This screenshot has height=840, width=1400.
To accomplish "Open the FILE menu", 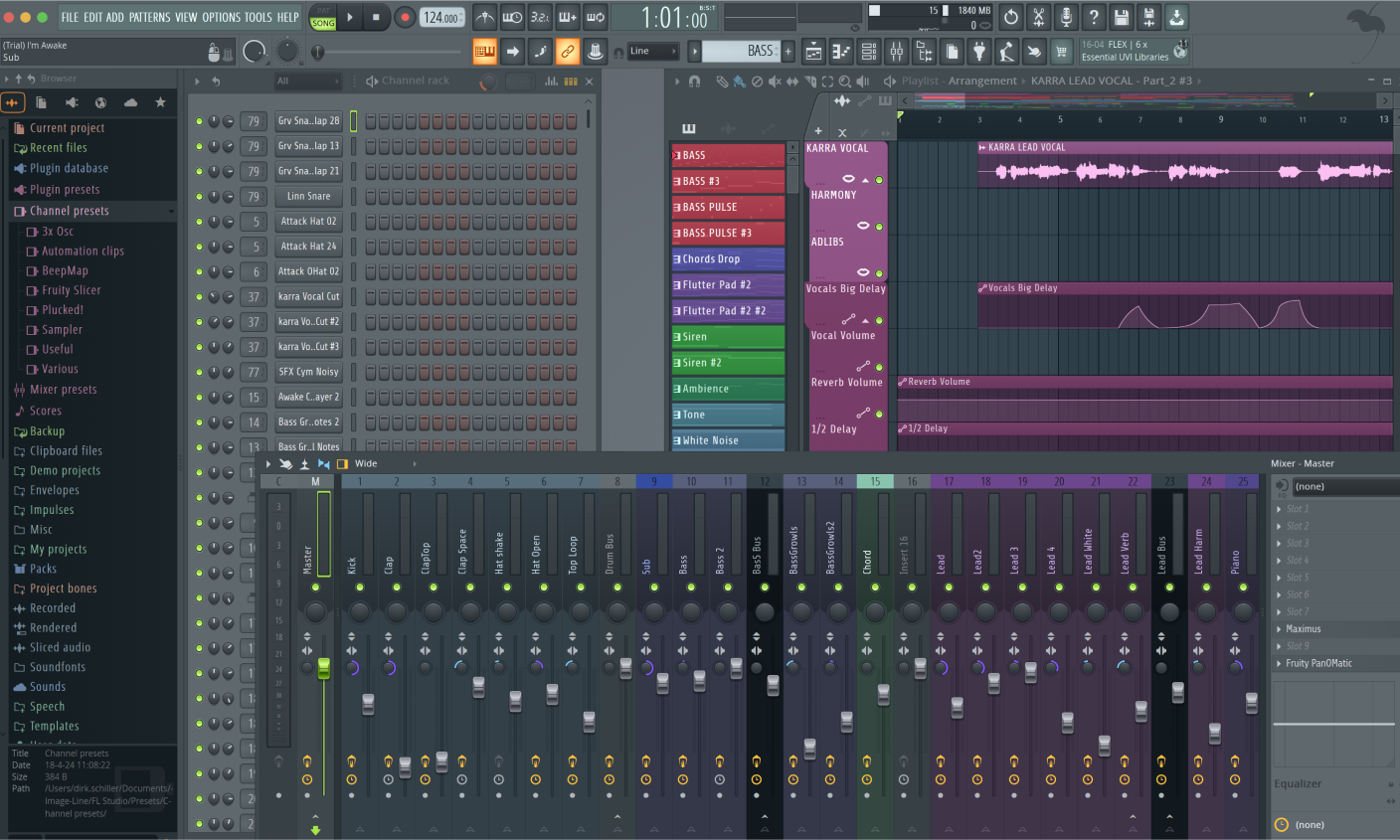I will (x=70, y=17).
